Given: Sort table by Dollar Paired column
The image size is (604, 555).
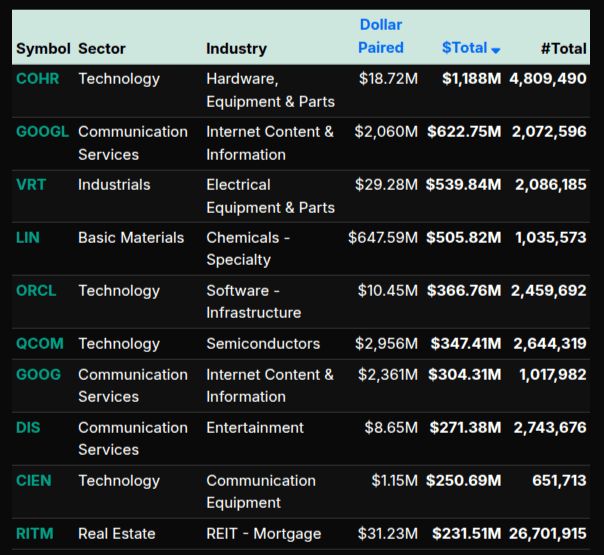Looking at the screenshot, I should 381,36.
